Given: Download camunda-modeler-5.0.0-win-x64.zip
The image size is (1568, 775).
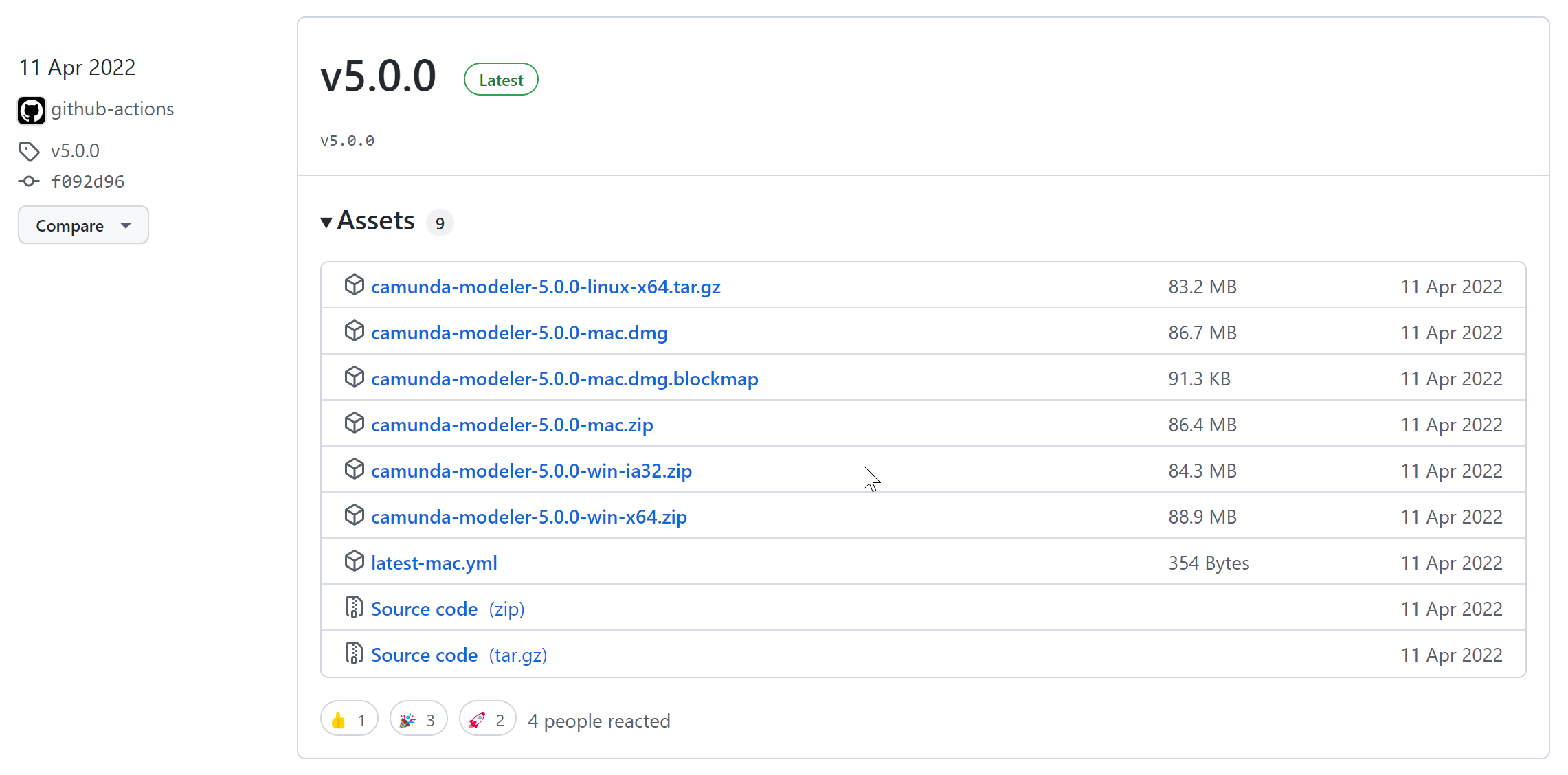Looking at the screenshot, I should pyautogui.click(x=528, y=517).
